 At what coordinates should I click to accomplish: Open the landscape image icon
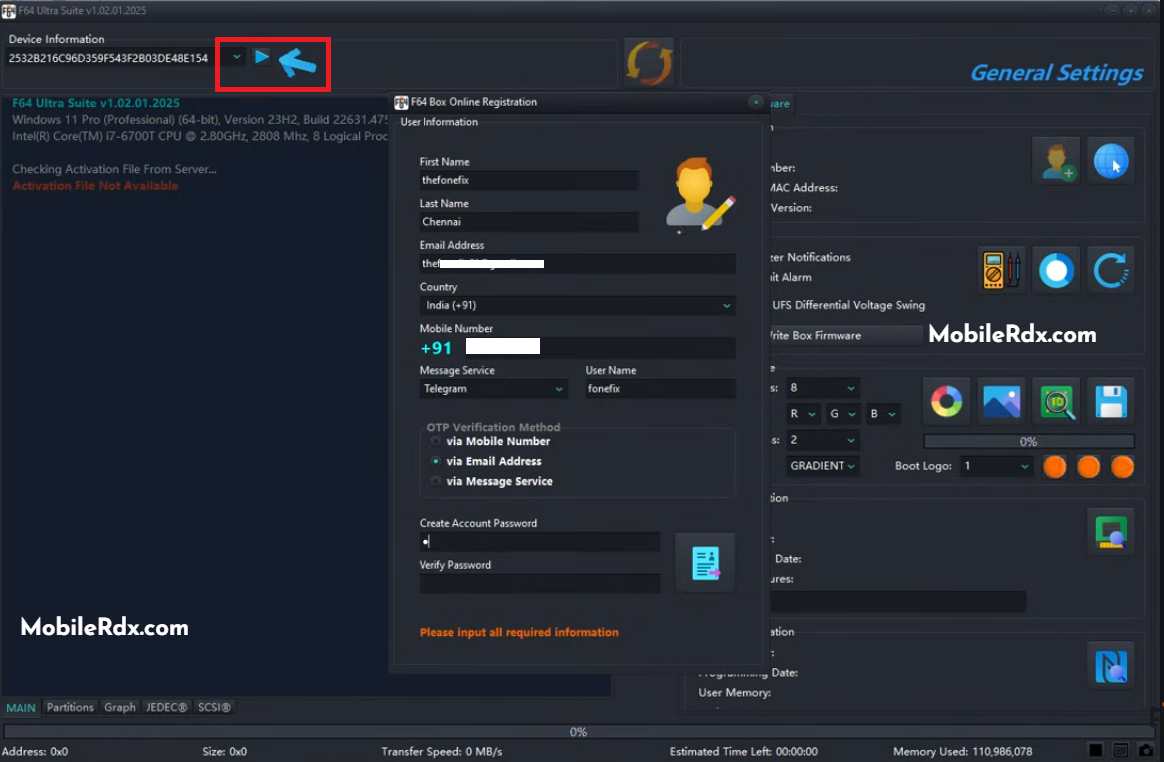[1001, 402]
